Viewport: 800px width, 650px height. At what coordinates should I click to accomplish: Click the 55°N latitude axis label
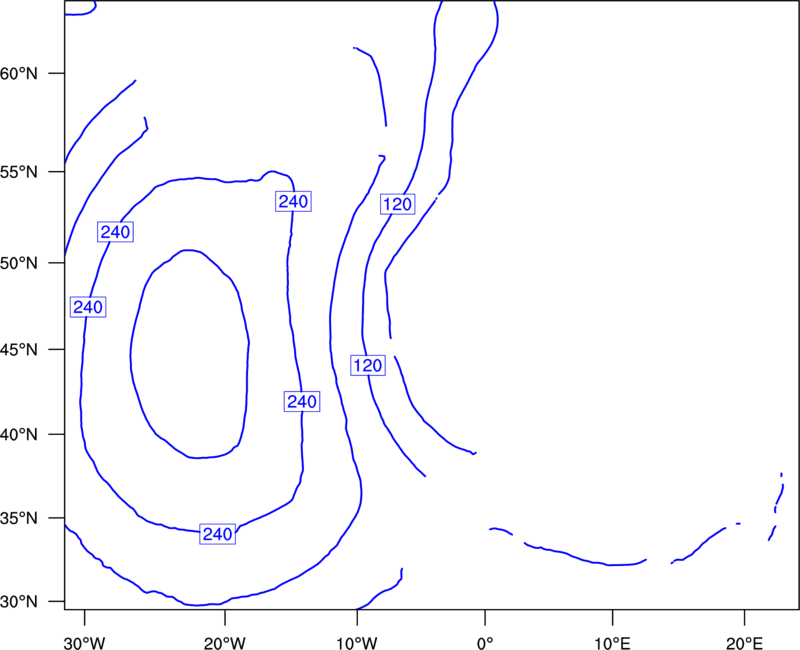[19, 171]
